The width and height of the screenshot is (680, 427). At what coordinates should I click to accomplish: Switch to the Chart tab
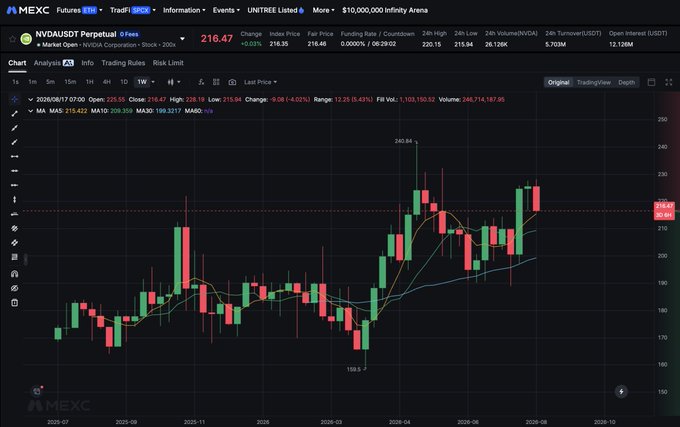(17, 63)
